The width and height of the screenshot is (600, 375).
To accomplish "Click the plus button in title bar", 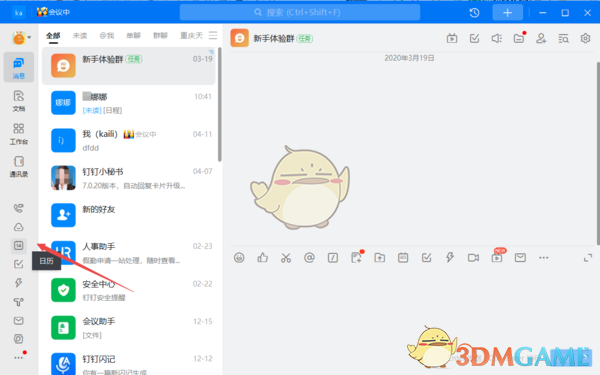I will point(507,13).
